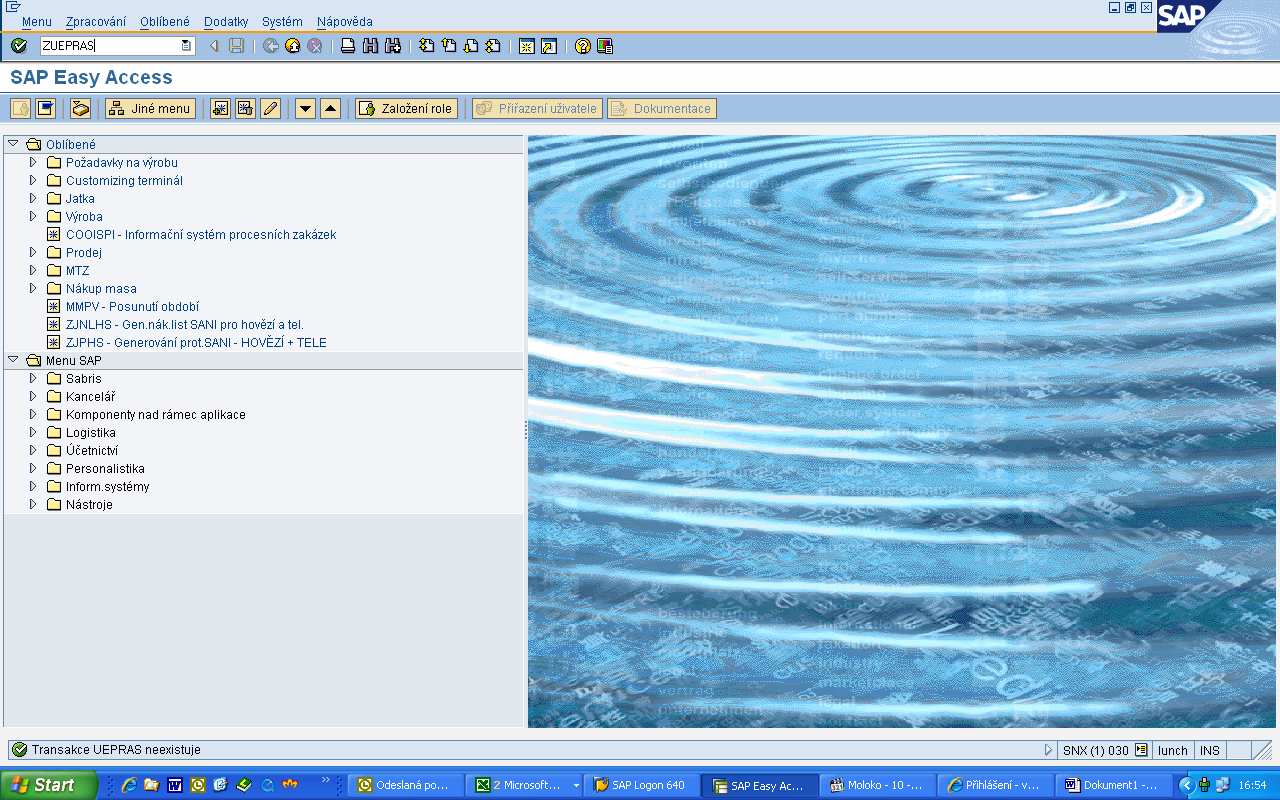The width and height of the screenshot is (1280, 800).
Task: Select the COOISPI process orders transaction
Action: coord(201,235)
